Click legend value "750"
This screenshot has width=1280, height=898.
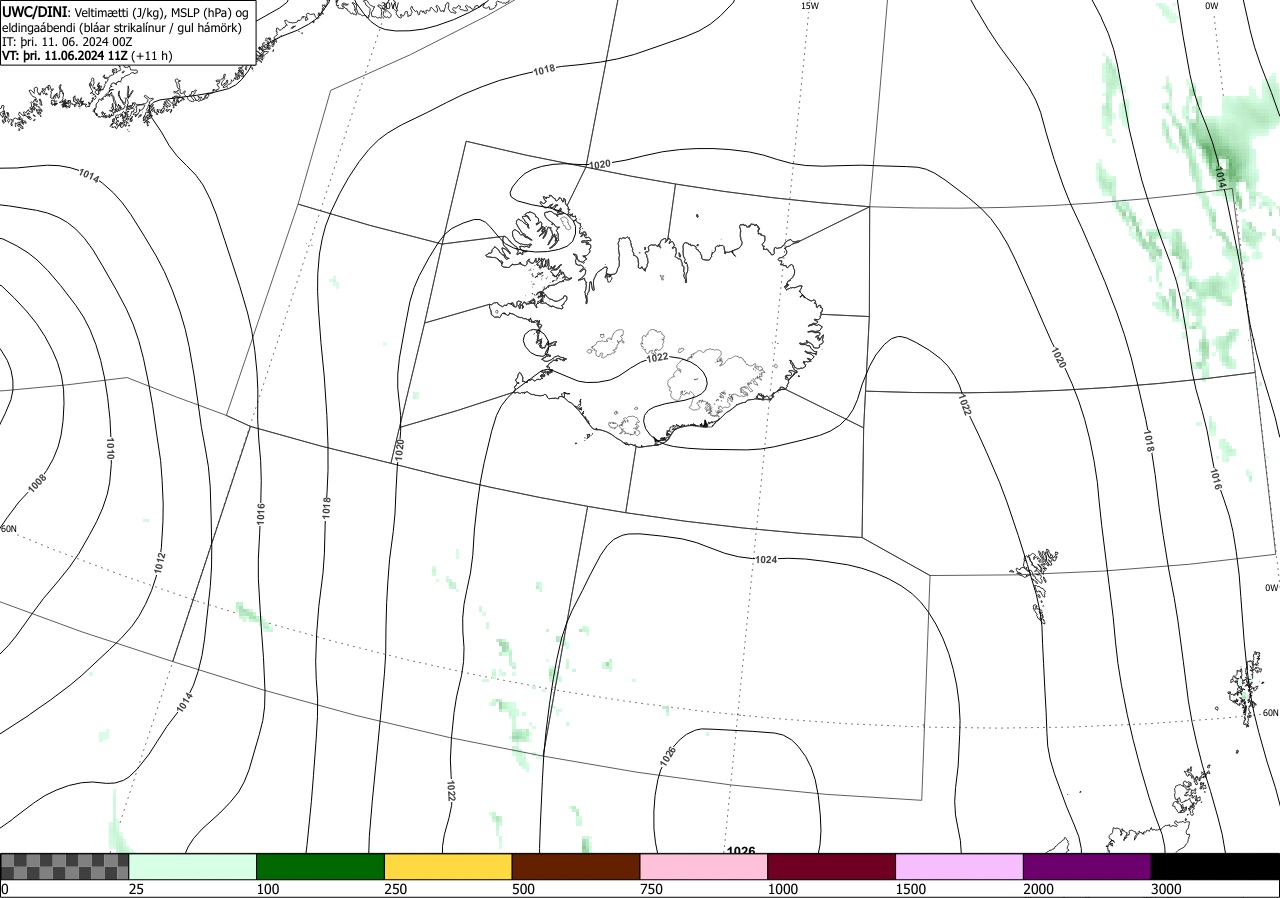click(x=651, y=889)
